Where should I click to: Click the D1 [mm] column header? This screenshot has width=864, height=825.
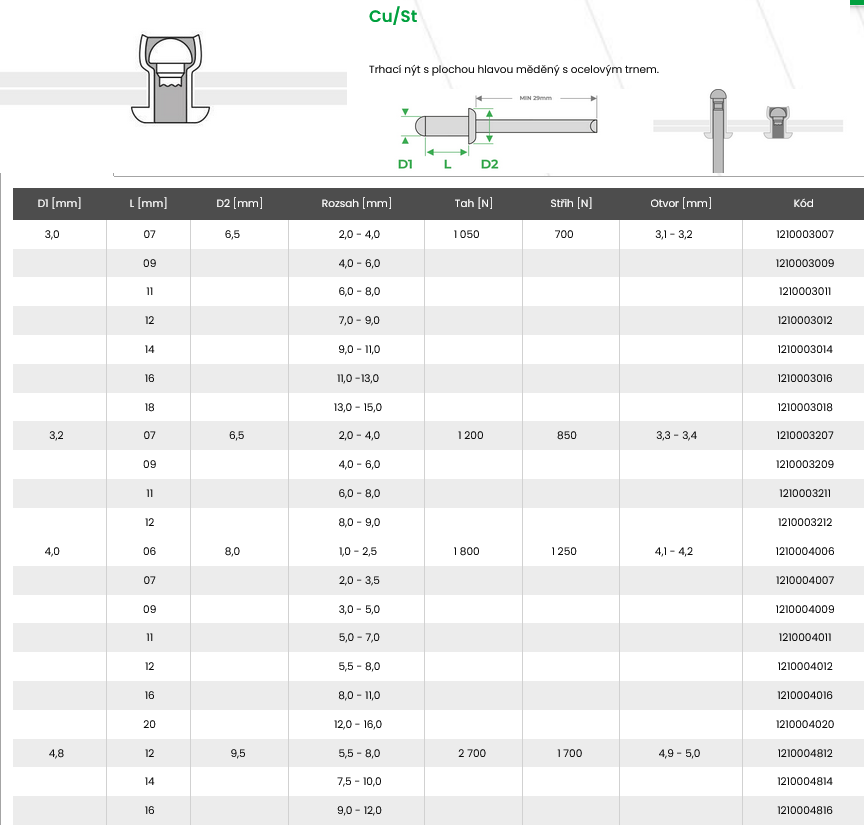tap(59, 203)
